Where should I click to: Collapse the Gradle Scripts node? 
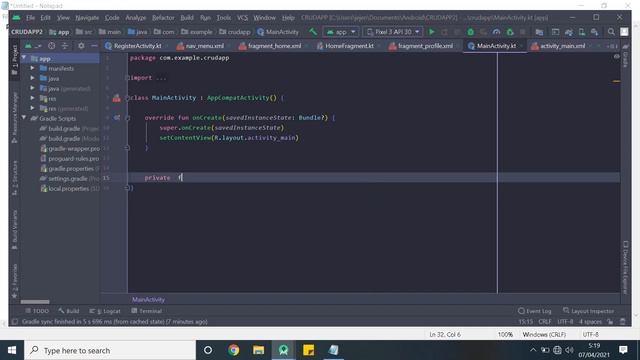[x=24, y=118]
